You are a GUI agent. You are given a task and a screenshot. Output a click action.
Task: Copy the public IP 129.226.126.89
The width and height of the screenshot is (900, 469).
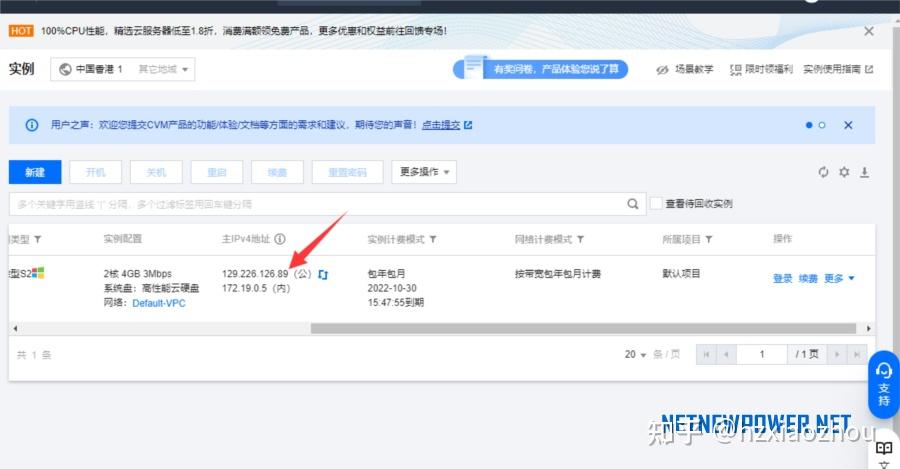323,274
